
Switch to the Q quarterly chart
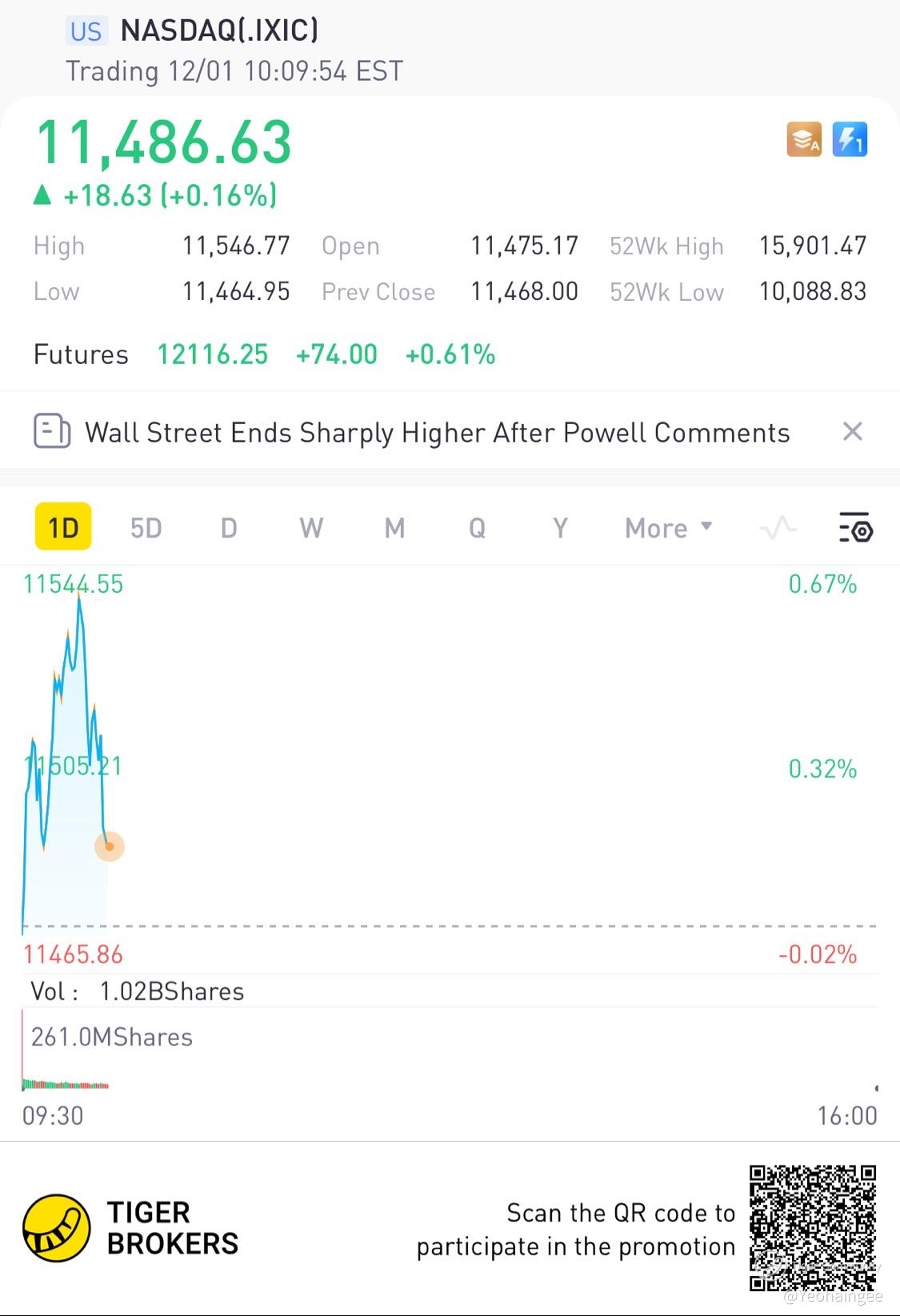click(477, 528)
